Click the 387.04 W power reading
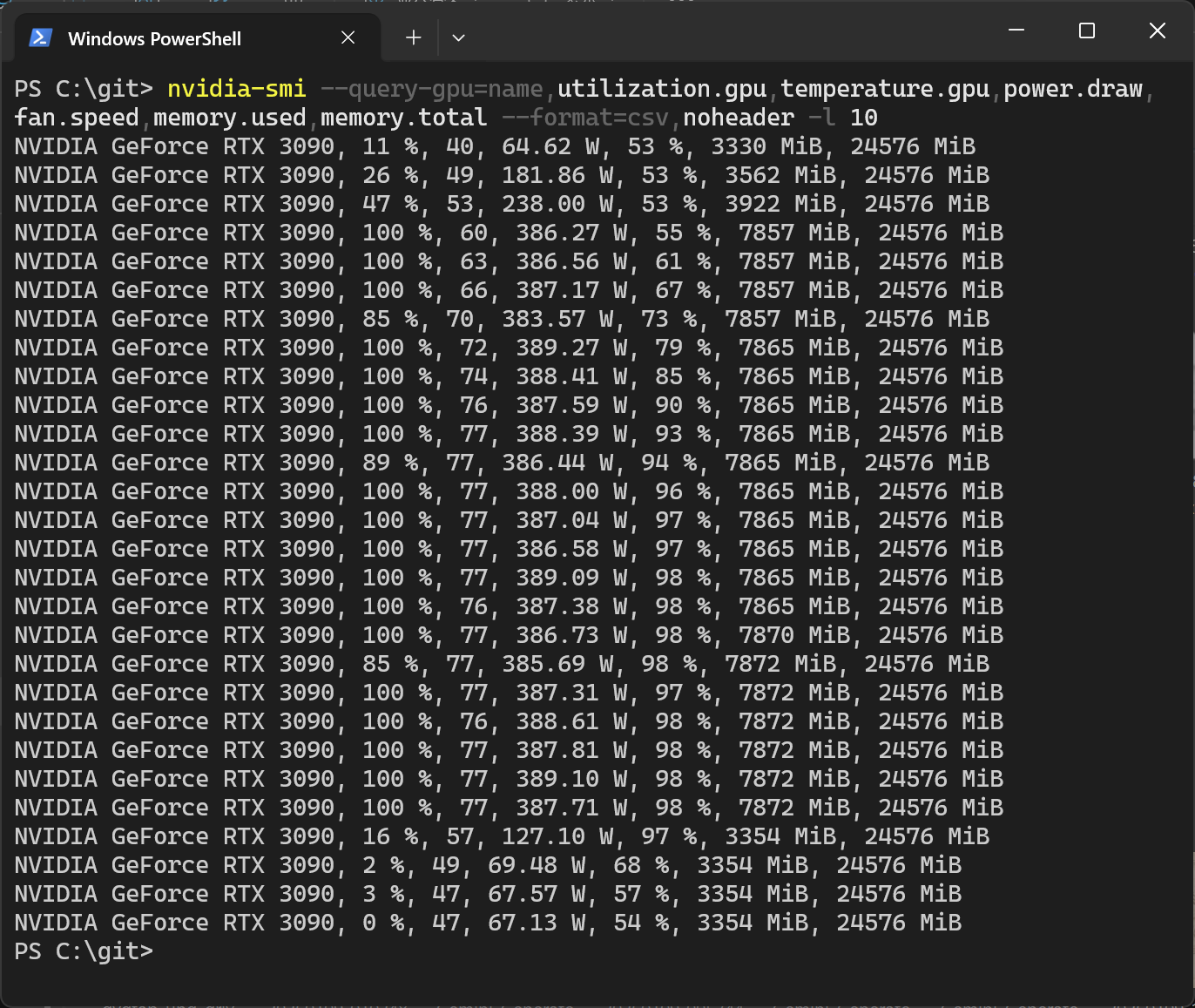Viewport: 1195px width, 1008px height. (x=571, y=520)
